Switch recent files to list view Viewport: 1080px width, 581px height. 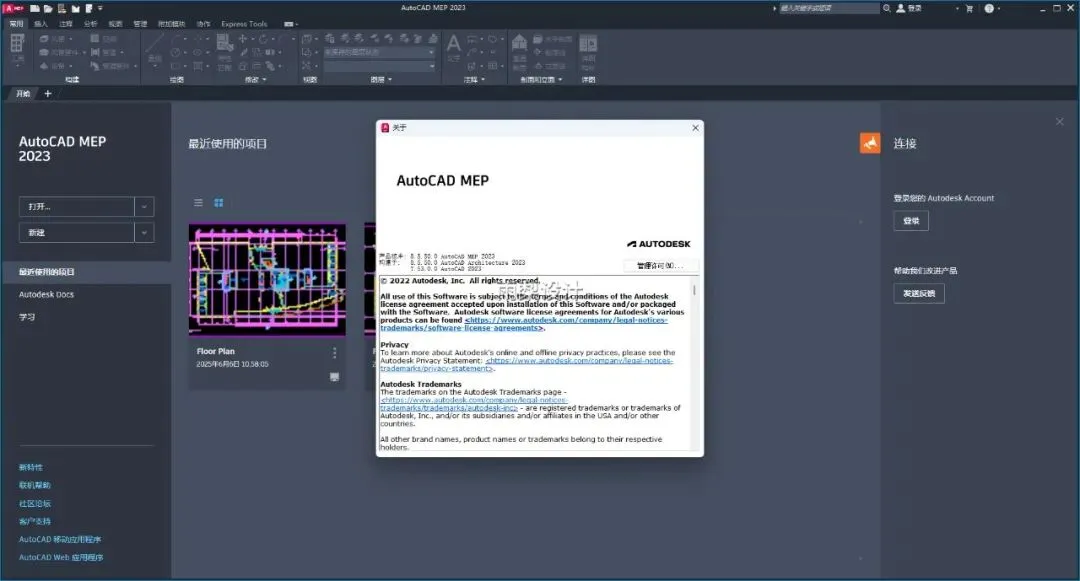tap(198, 202)
